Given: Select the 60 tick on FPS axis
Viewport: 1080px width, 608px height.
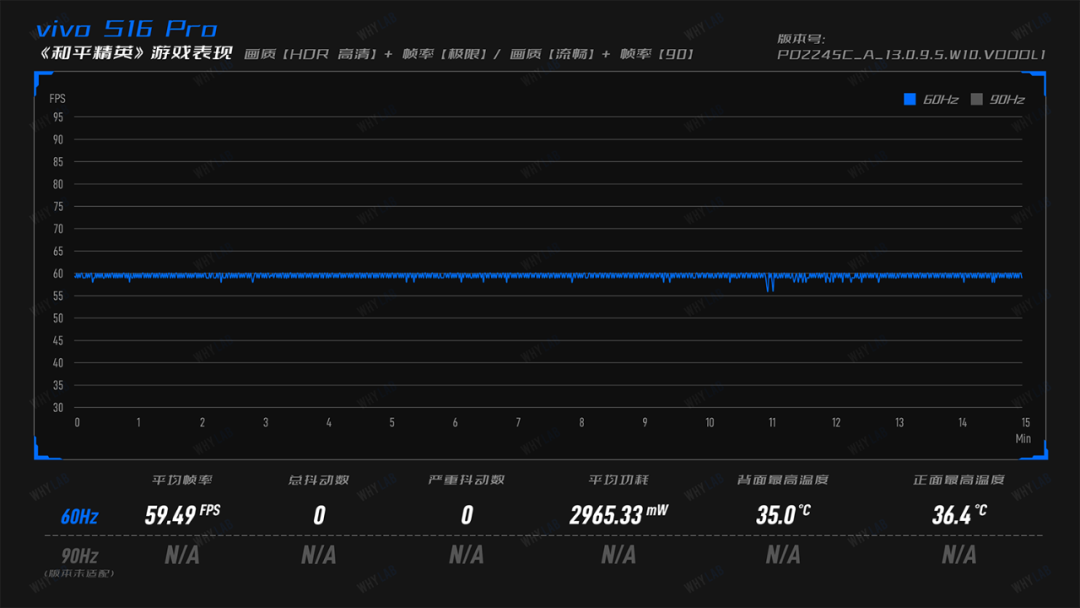Looking at the screenshot, I should pos(58,273).
